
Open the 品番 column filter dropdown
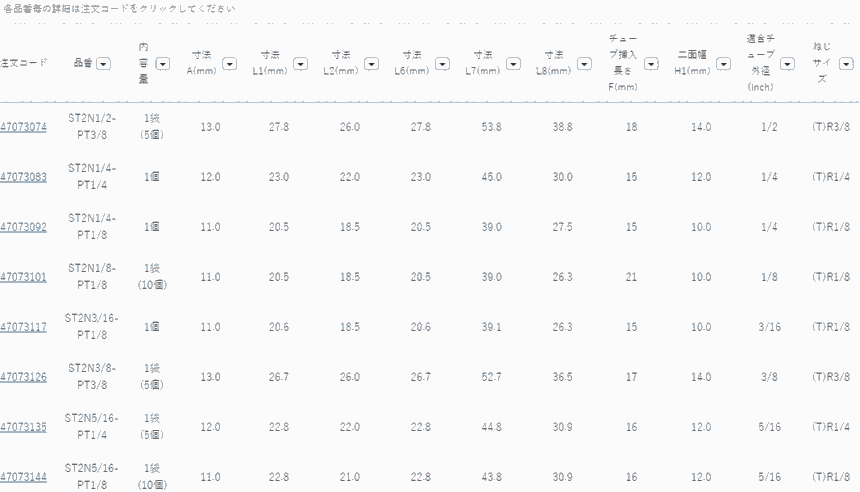click(104, 63)
